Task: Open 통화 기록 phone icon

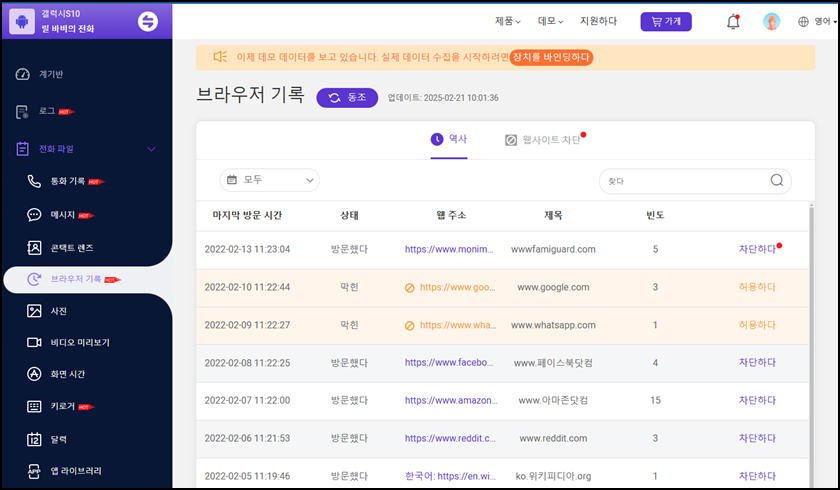Action: click(34, 182)
